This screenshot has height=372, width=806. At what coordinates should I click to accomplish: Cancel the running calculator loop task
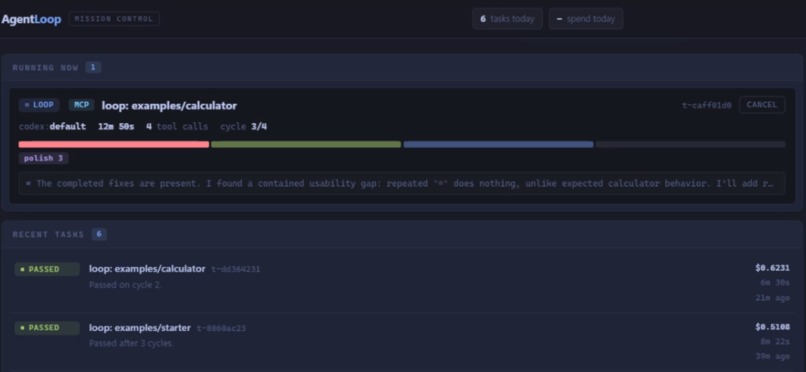point(762,105)
